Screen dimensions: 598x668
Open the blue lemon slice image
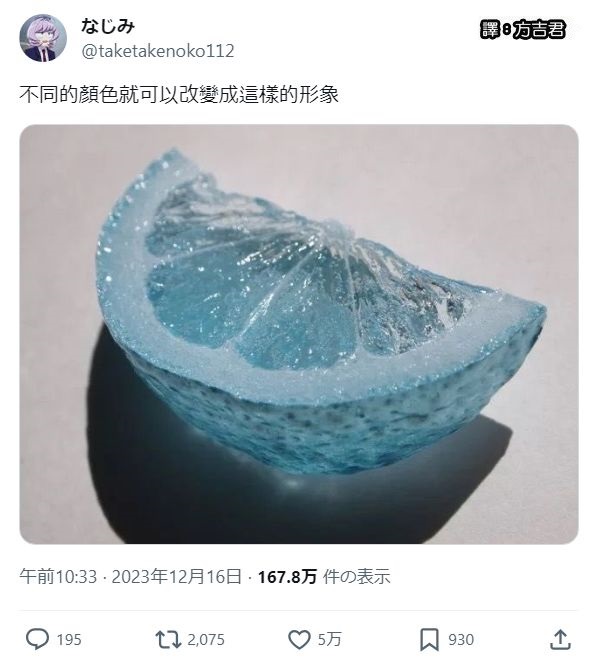click(299, 334)
